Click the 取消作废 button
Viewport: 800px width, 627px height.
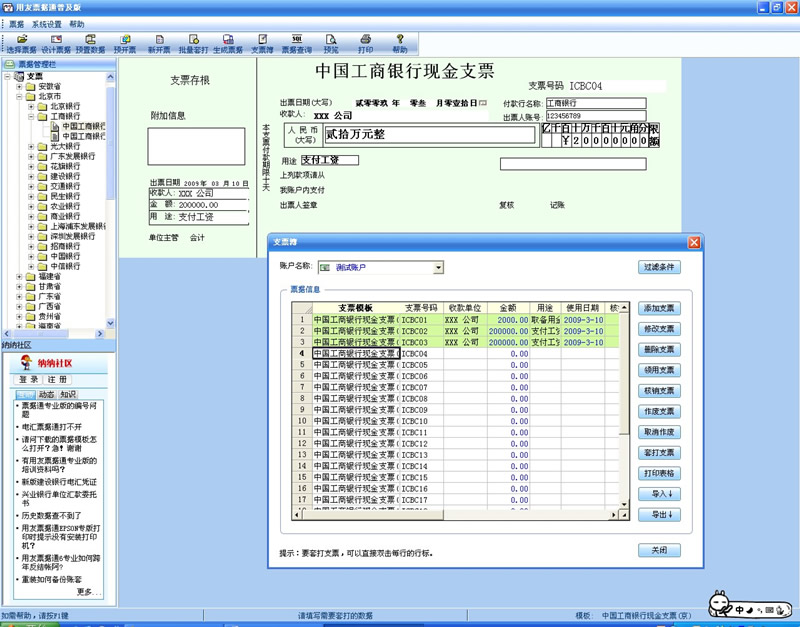click(659, 432)
